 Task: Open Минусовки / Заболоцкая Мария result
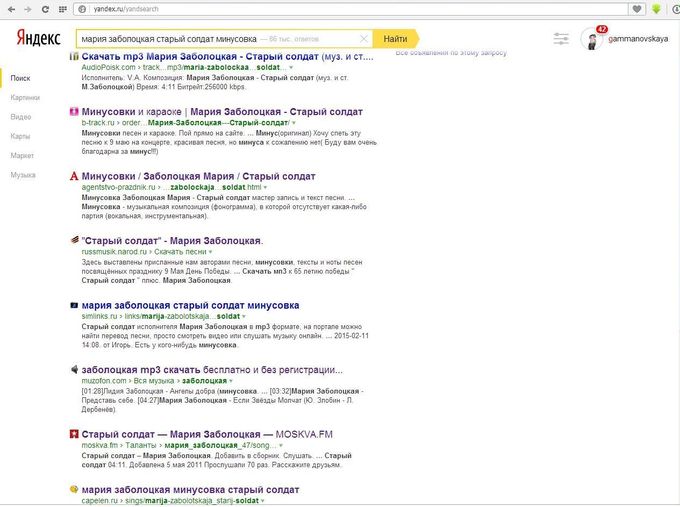coord(198,176)
